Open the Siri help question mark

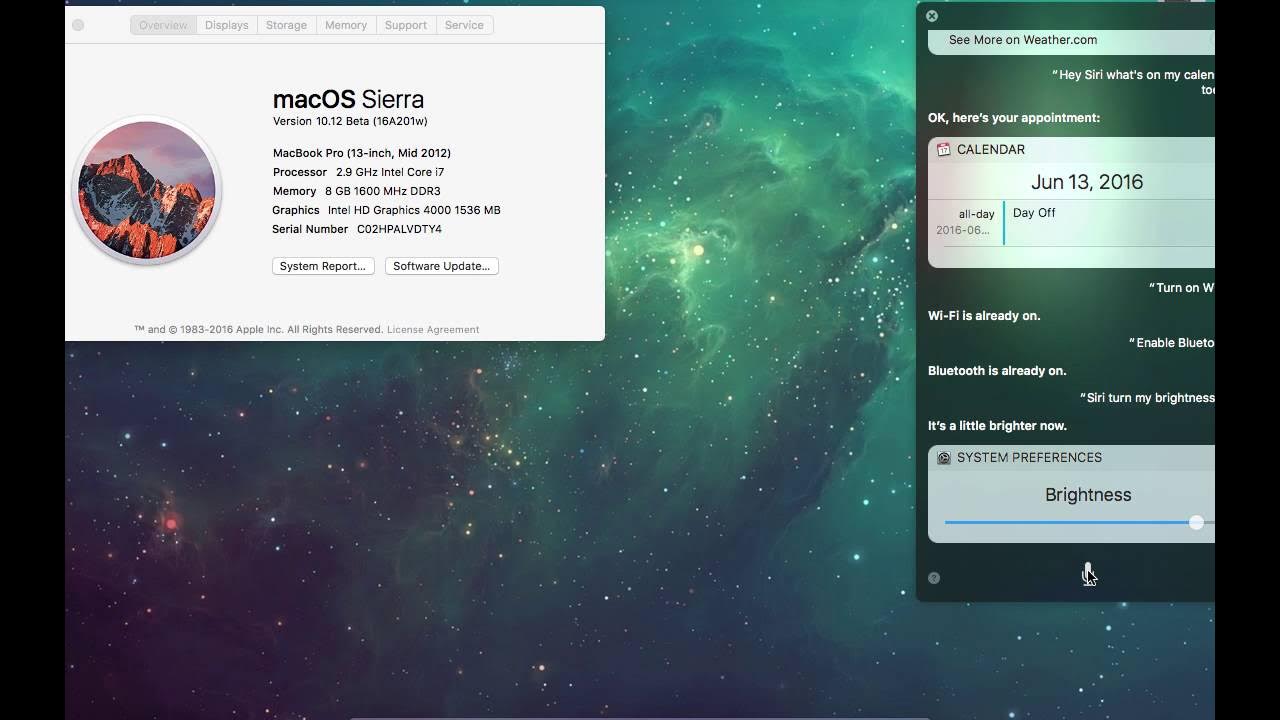coord(933,578)
